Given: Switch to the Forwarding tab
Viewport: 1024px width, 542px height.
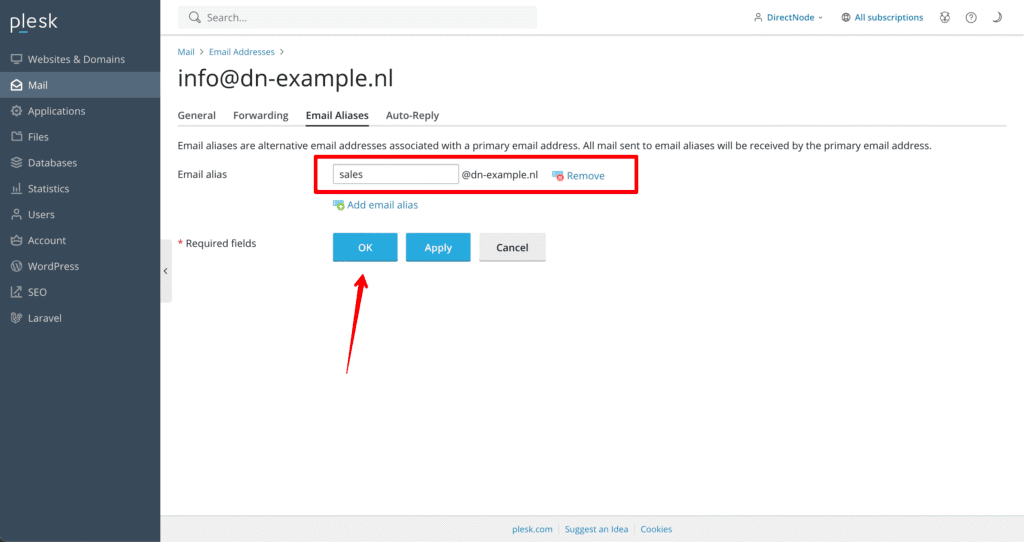Looking at the screenshot, I should pos(260,116).
